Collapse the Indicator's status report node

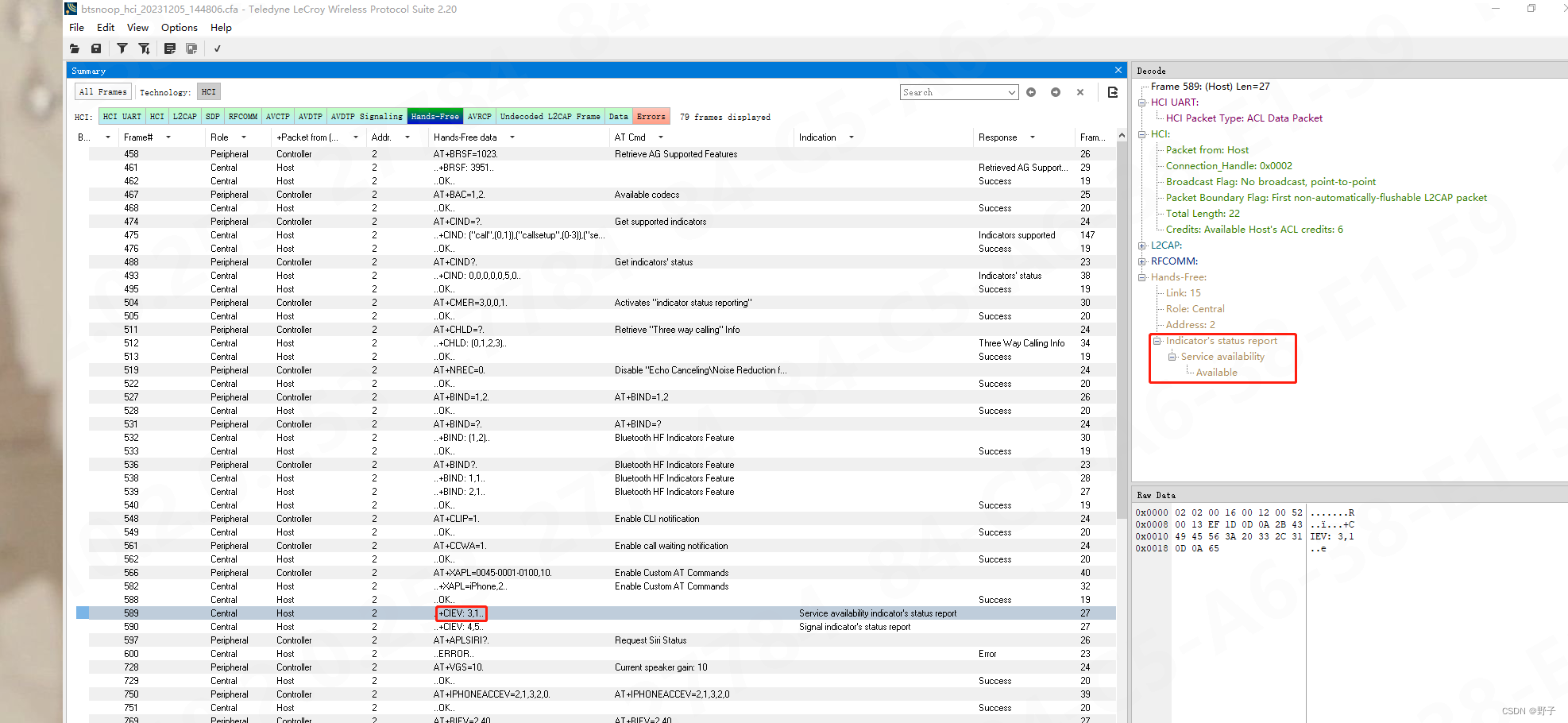click(1158, 340)
